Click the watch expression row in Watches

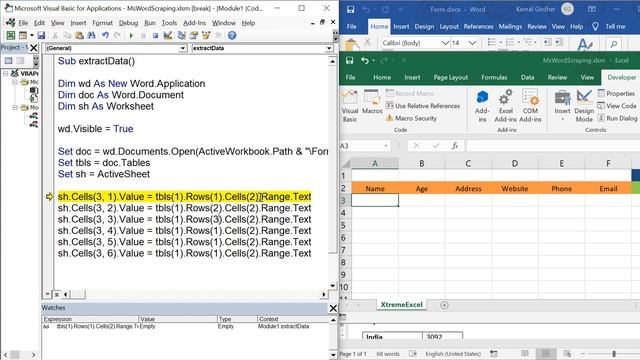(x=186, y=327)
